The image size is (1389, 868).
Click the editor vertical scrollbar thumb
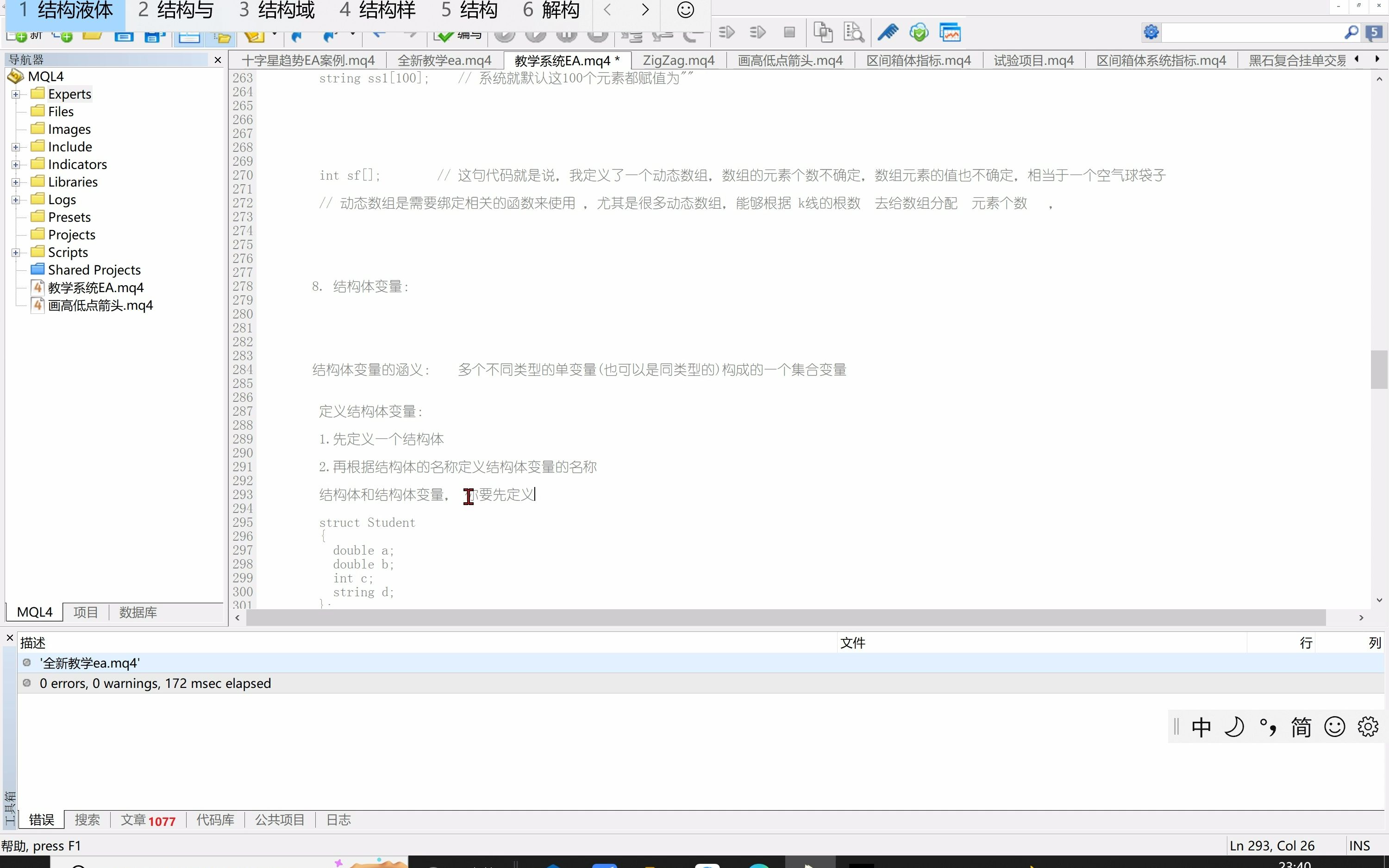pyautogui.click(x=1379, y=369)
